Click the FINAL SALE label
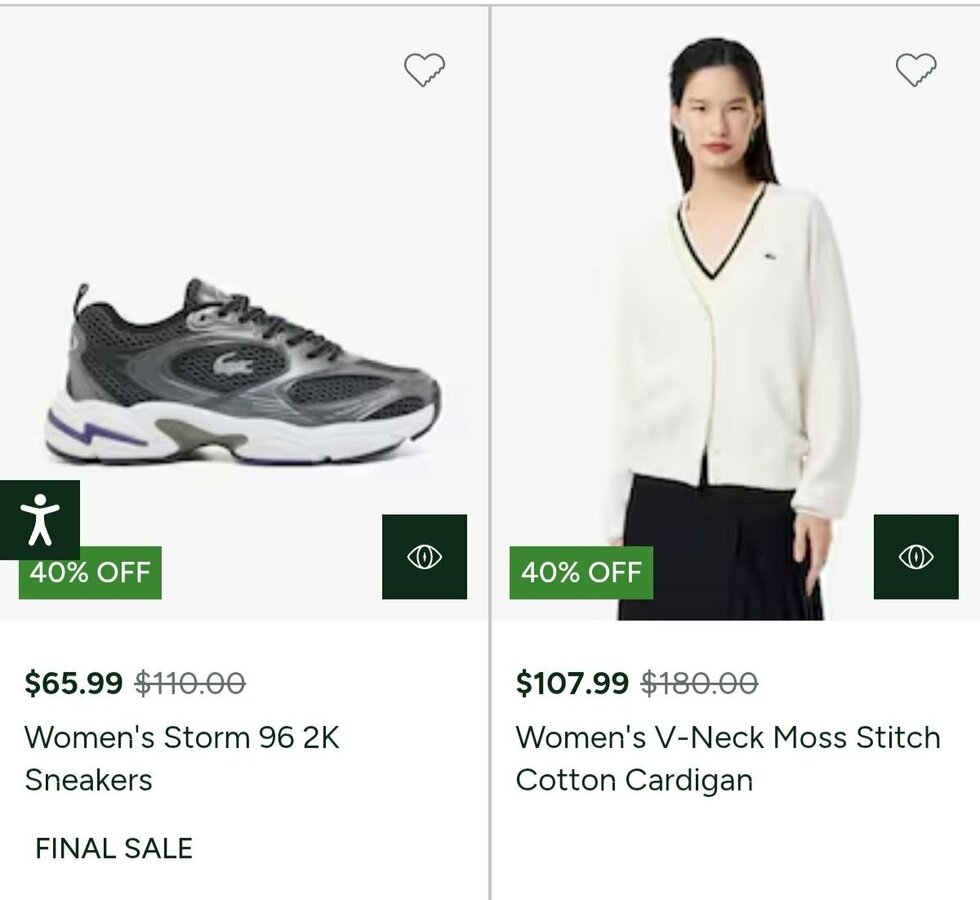The image size is (980, 900). (x=114, y=848)
